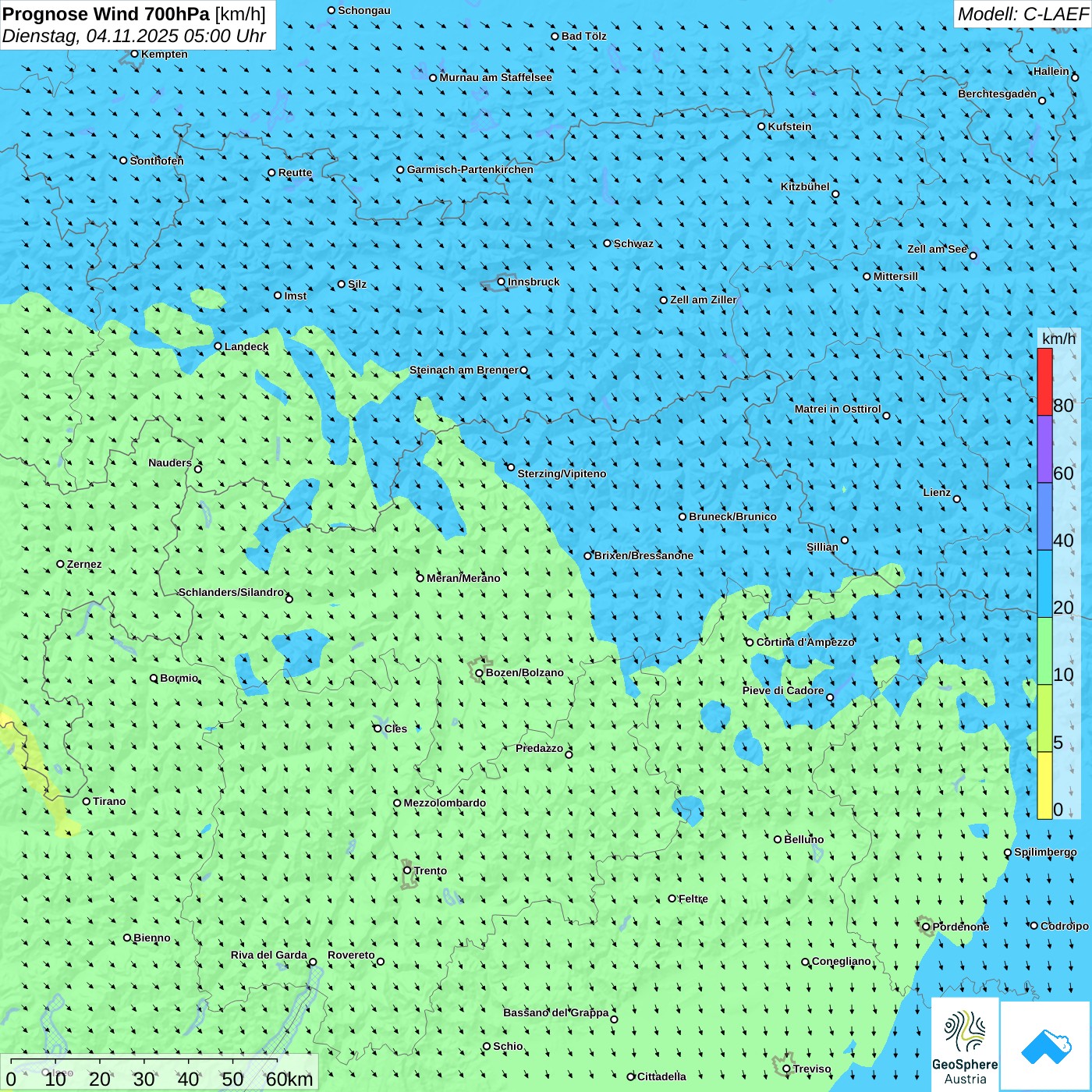The width and height of the screenshot is (1092, 1092).
Task: Click the Innsbruck city marker
Action: click(502, 282)
